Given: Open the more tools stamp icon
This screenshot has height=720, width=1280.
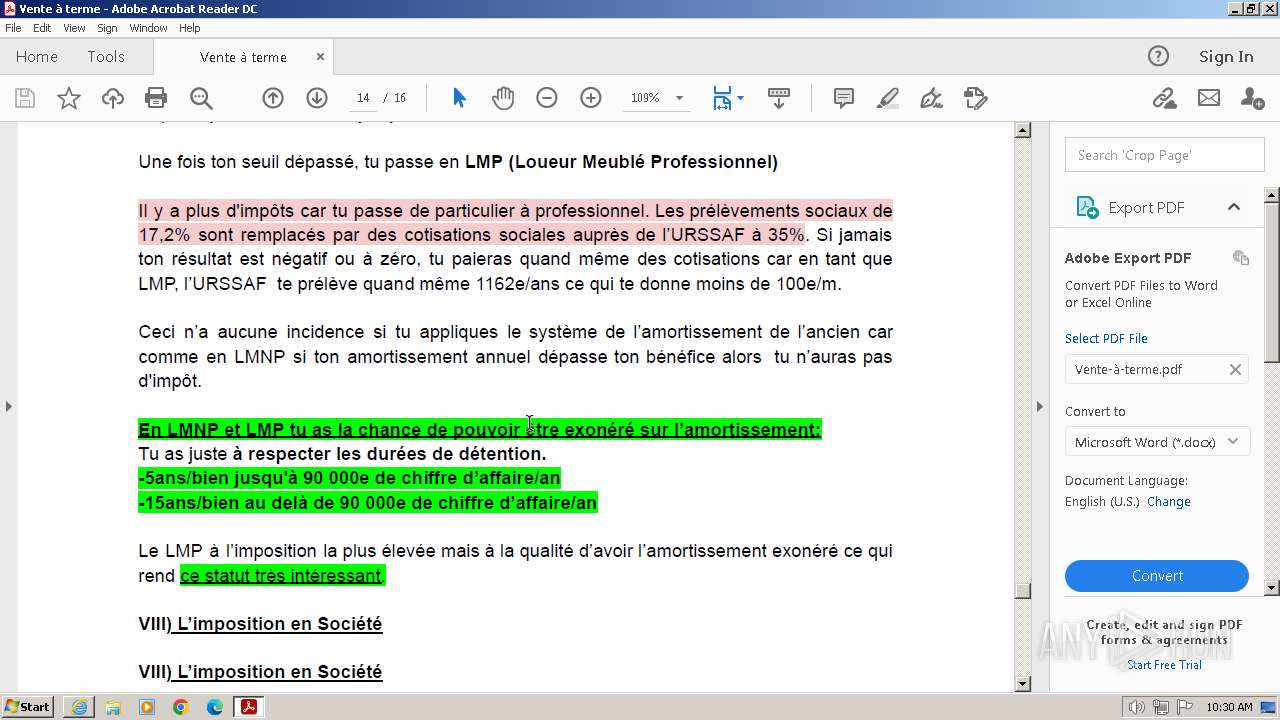Looking at the screenshot, I should (975, 98).
